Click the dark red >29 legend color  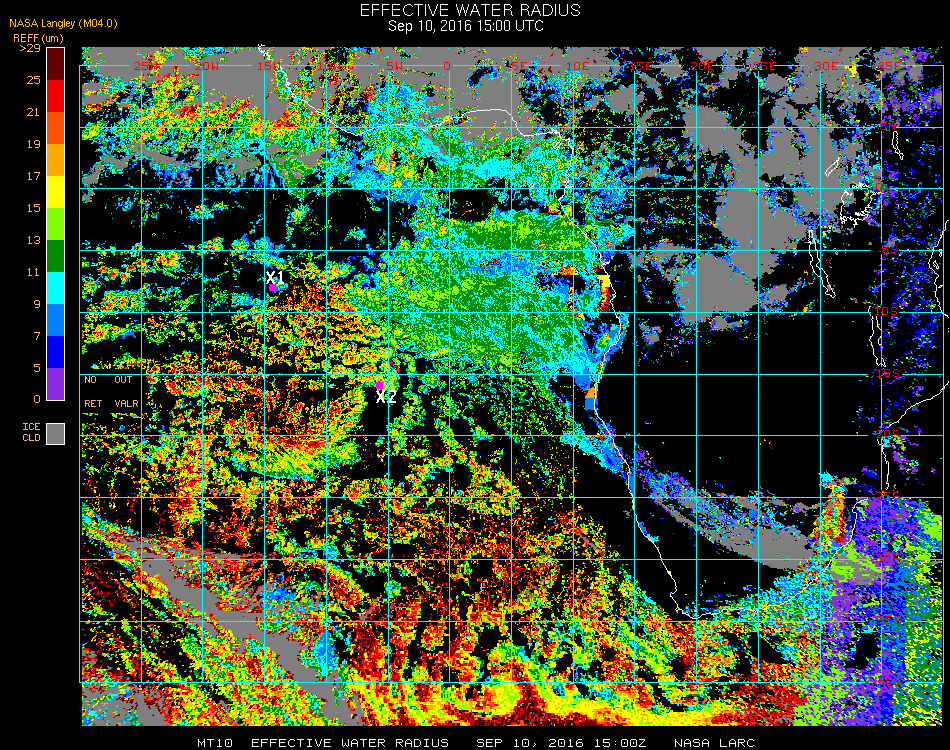click(56, 64)
